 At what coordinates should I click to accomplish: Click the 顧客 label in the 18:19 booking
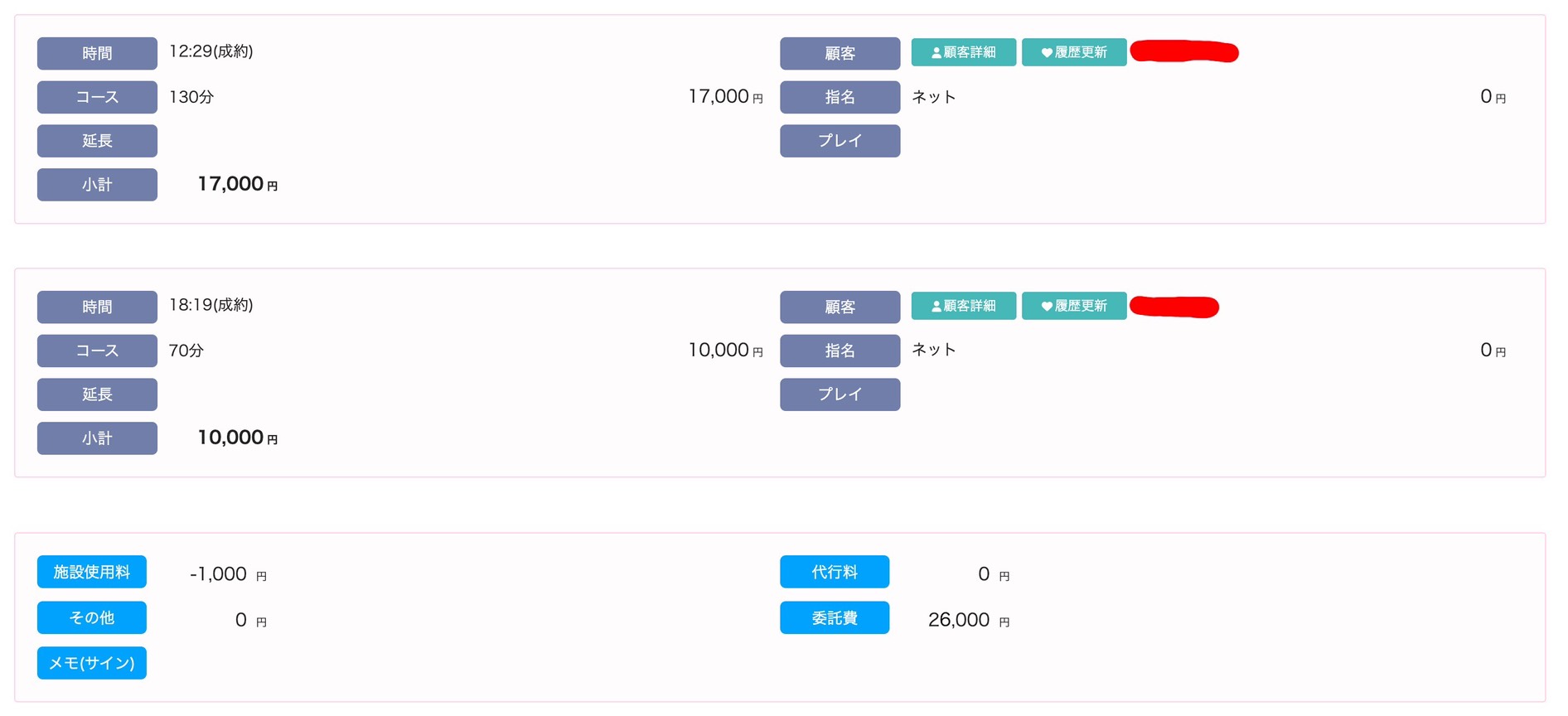pos(840,307)
